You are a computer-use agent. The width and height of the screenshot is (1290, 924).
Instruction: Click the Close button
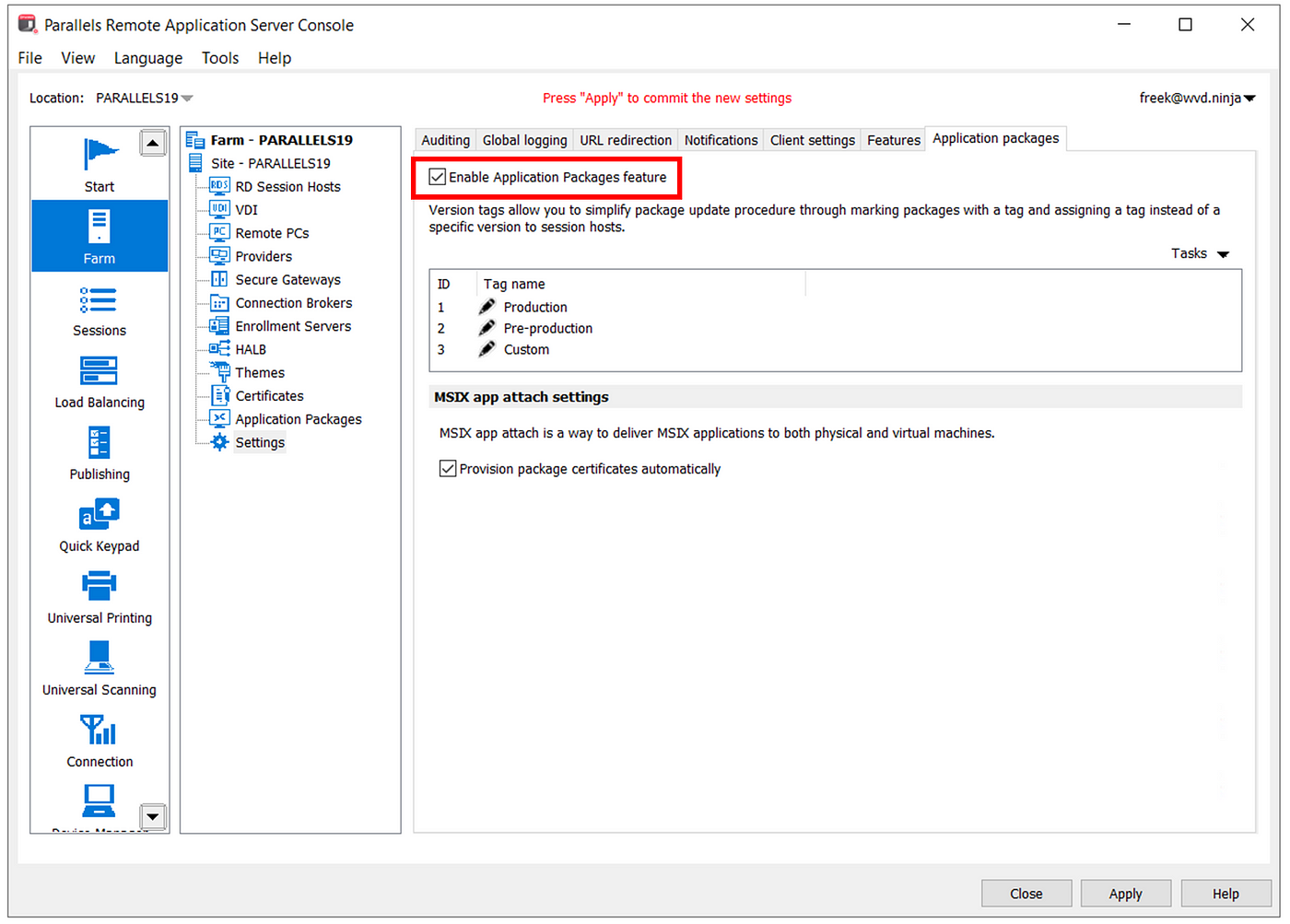[x=1026, y=894]
